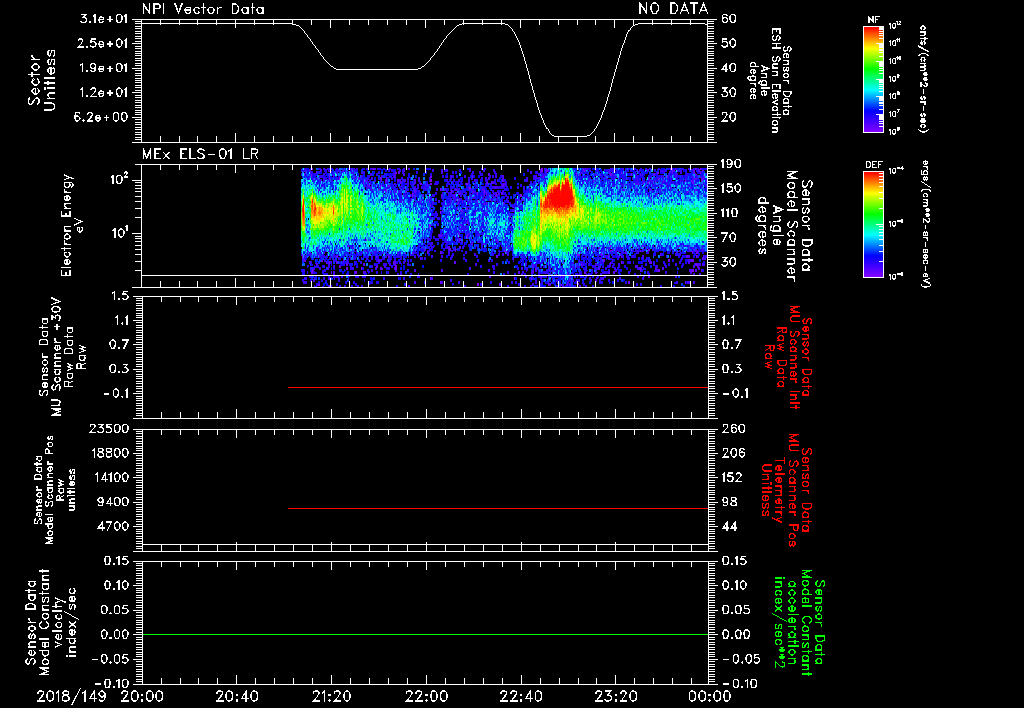Click the 21:20 time axis label
Viewport: 1024px width, 708px height.
pyautogui.click(x=332, y=696)
